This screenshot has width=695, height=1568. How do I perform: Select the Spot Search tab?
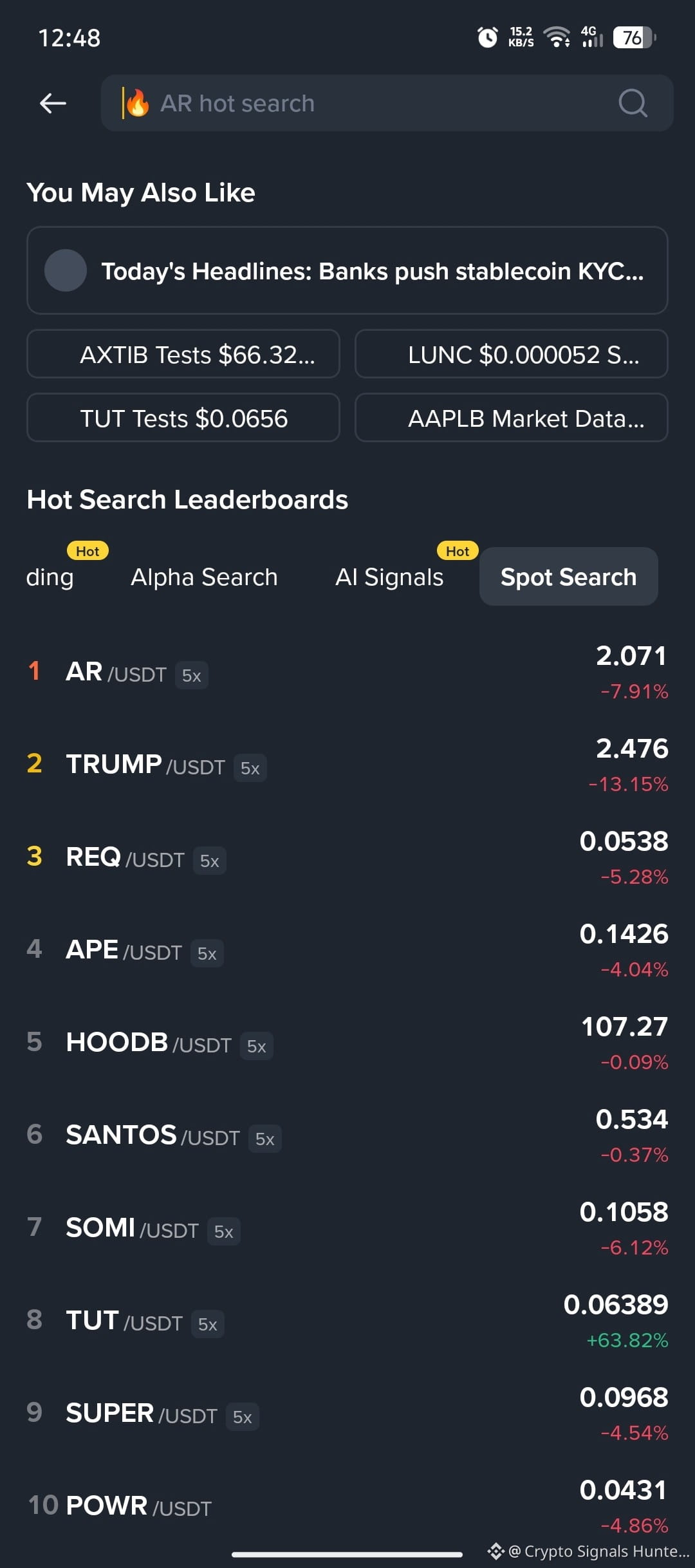[x=568, y=577]
